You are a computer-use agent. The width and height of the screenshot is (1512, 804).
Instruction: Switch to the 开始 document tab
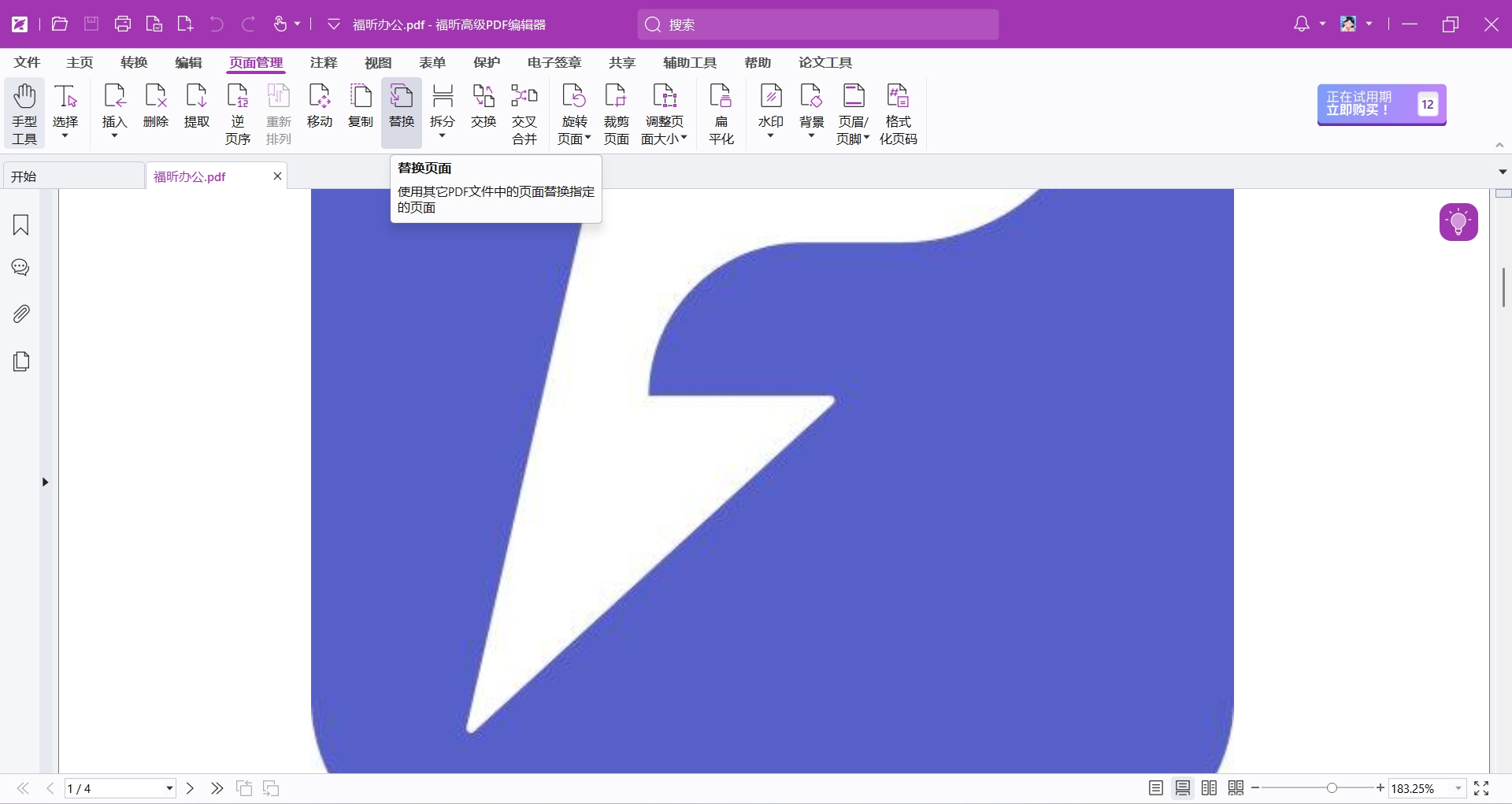tap(73, 176)
